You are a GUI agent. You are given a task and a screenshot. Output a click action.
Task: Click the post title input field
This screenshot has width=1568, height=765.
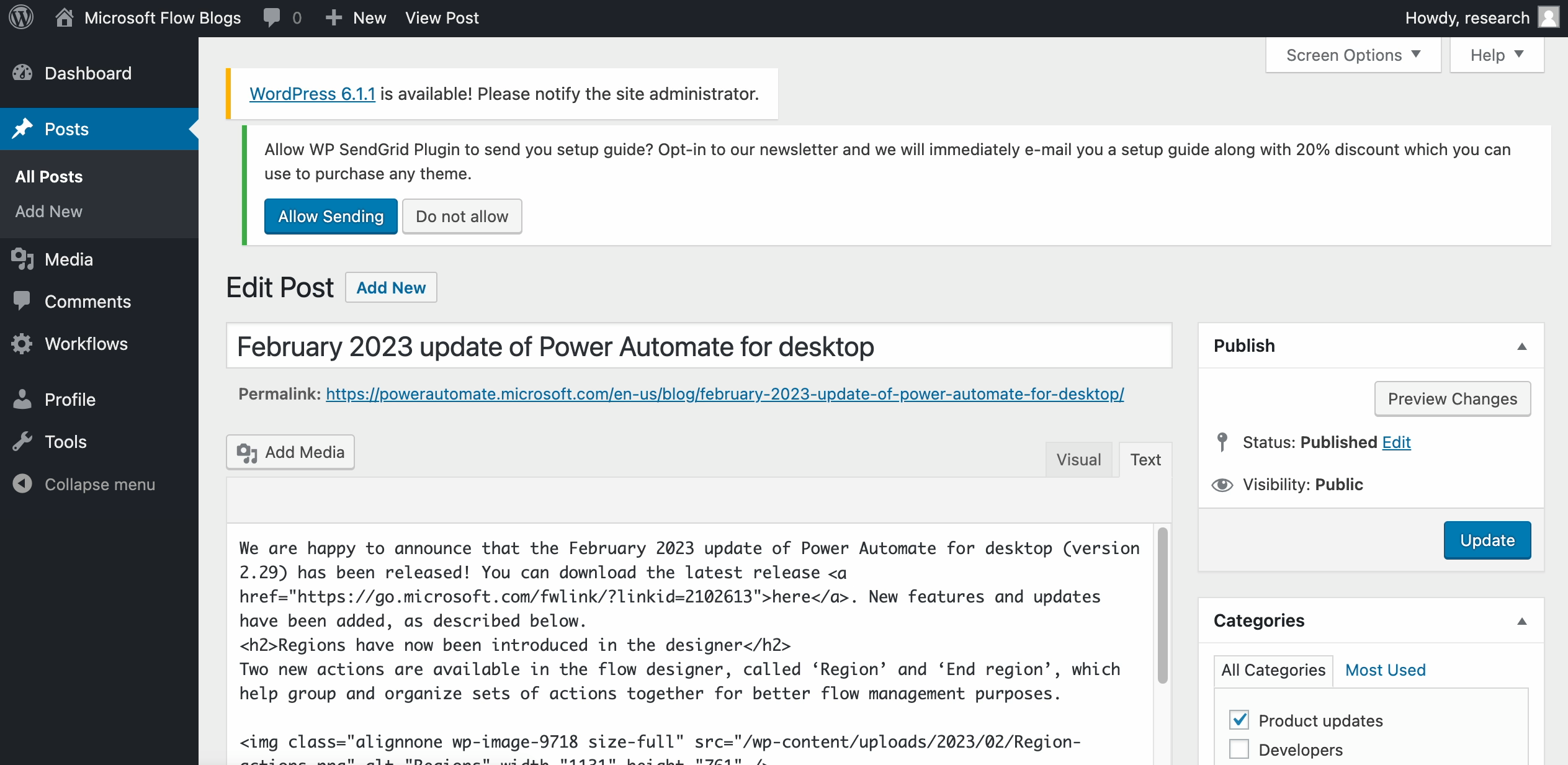tap(699, 346)
